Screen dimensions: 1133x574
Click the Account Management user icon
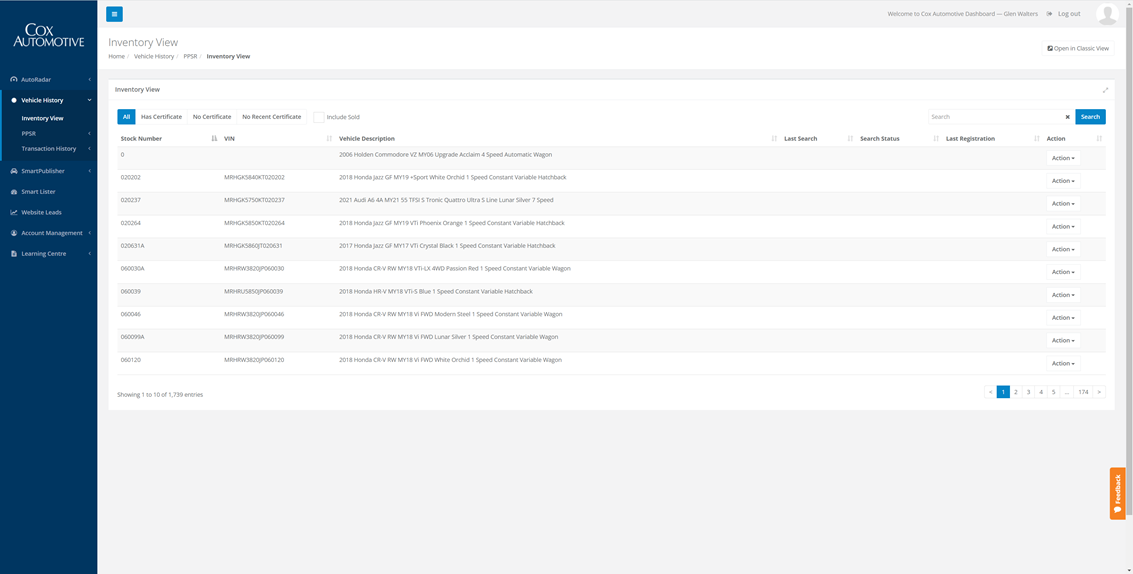click(14, 233)
